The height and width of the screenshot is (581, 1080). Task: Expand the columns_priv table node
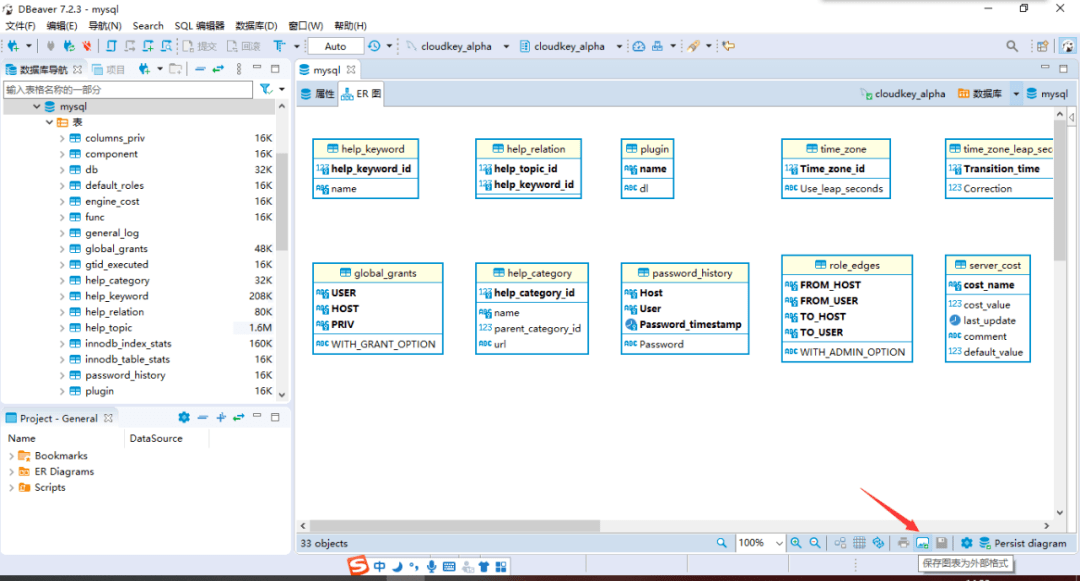point(62,138)
